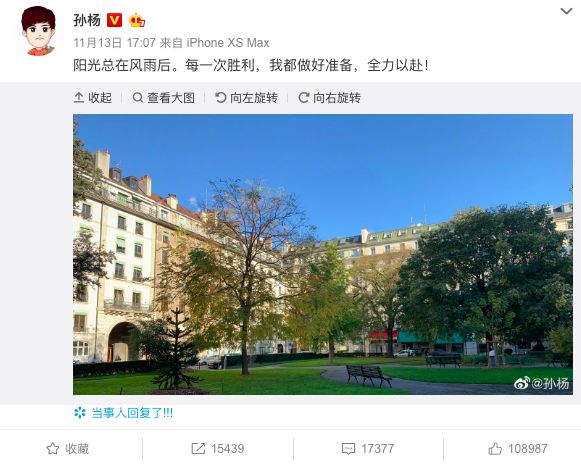Click the crown membership badge icon
Viewport: 581px width, 465px height.
137,20
